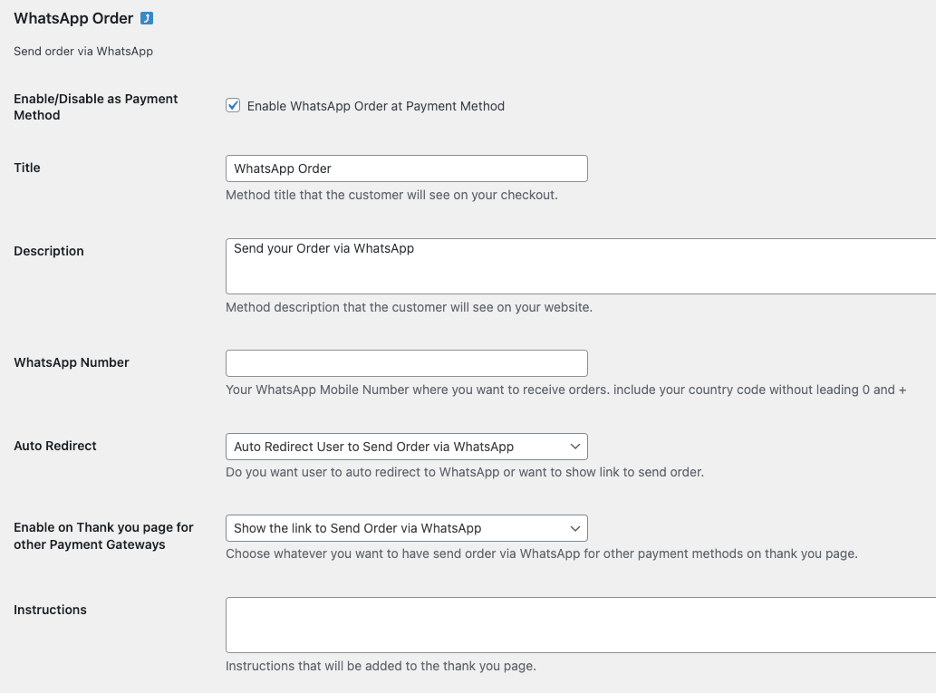Click into the Instructions text area
This screenshot has width=936, height=694.
[581, 625]
